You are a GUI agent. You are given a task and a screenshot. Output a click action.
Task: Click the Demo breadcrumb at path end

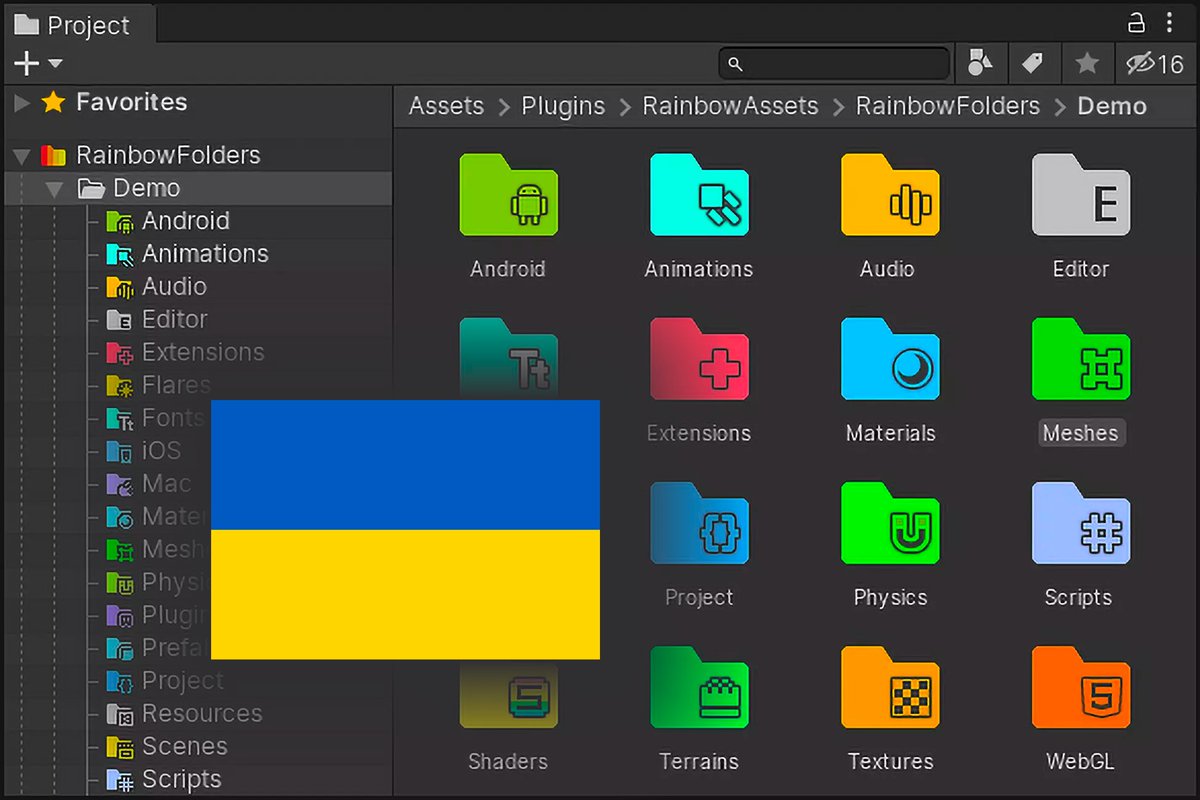coord(1112,106)
